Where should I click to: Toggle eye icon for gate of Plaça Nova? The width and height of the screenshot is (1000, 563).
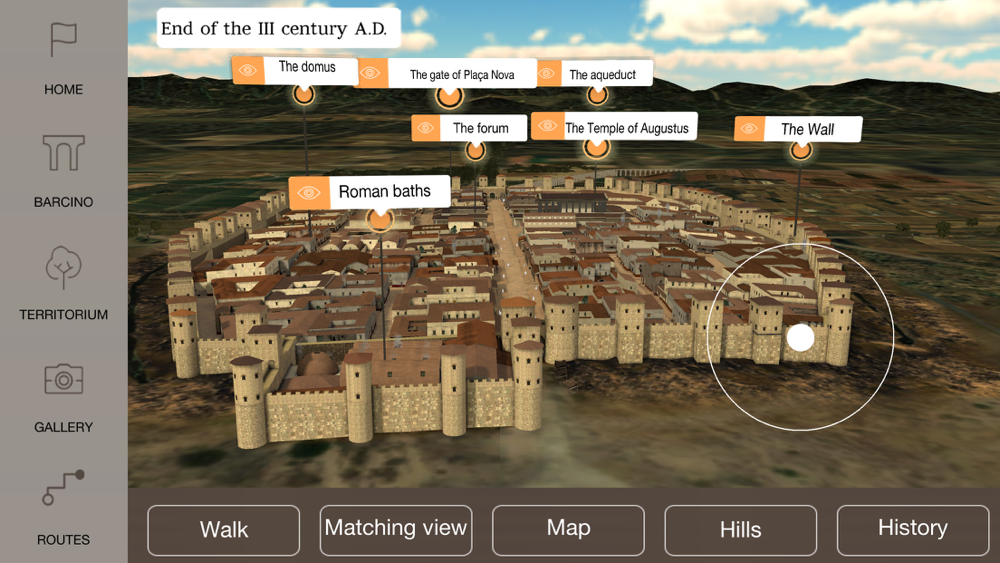[371, 73]
